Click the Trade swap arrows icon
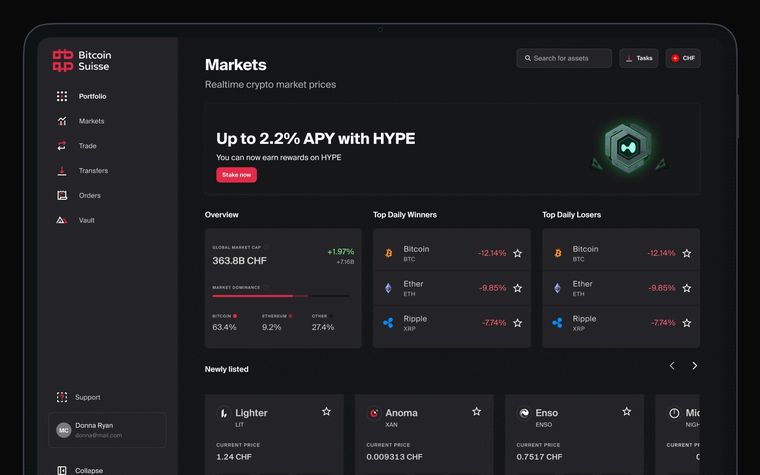This screenshot has height=475, width=760. (62, 146)
